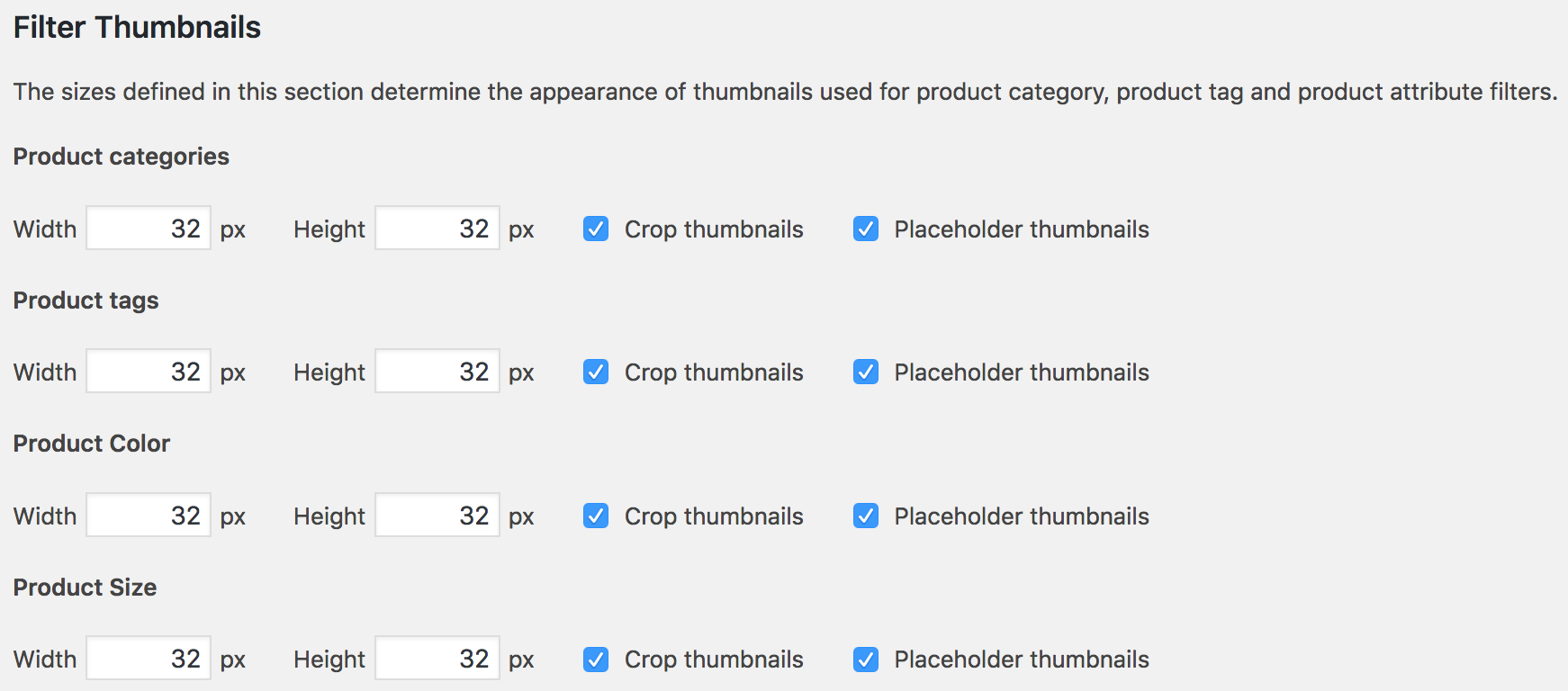
Task: Select the Height input for Product tags
Action: (437, 371)
